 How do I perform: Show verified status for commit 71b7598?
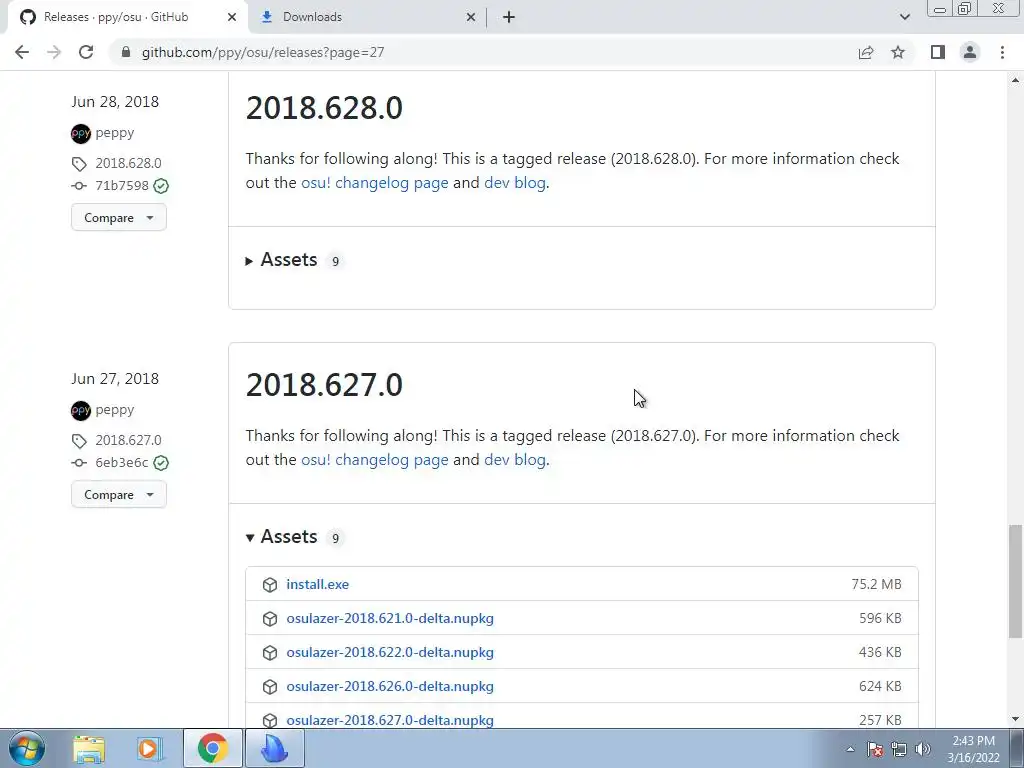161,186
